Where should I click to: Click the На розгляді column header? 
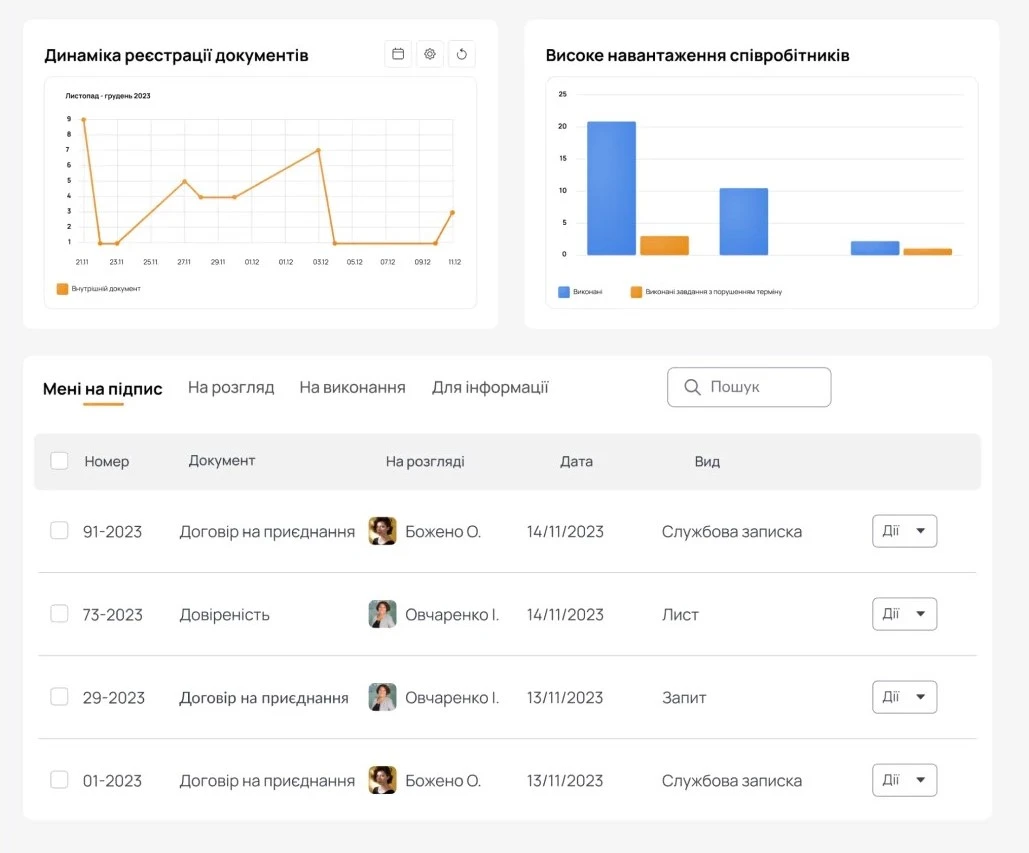[x=425, y=461]
